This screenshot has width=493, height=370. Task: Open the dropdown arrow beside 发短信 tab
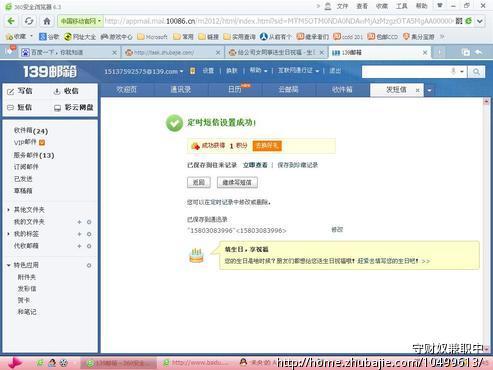click(x=429, y=90)
